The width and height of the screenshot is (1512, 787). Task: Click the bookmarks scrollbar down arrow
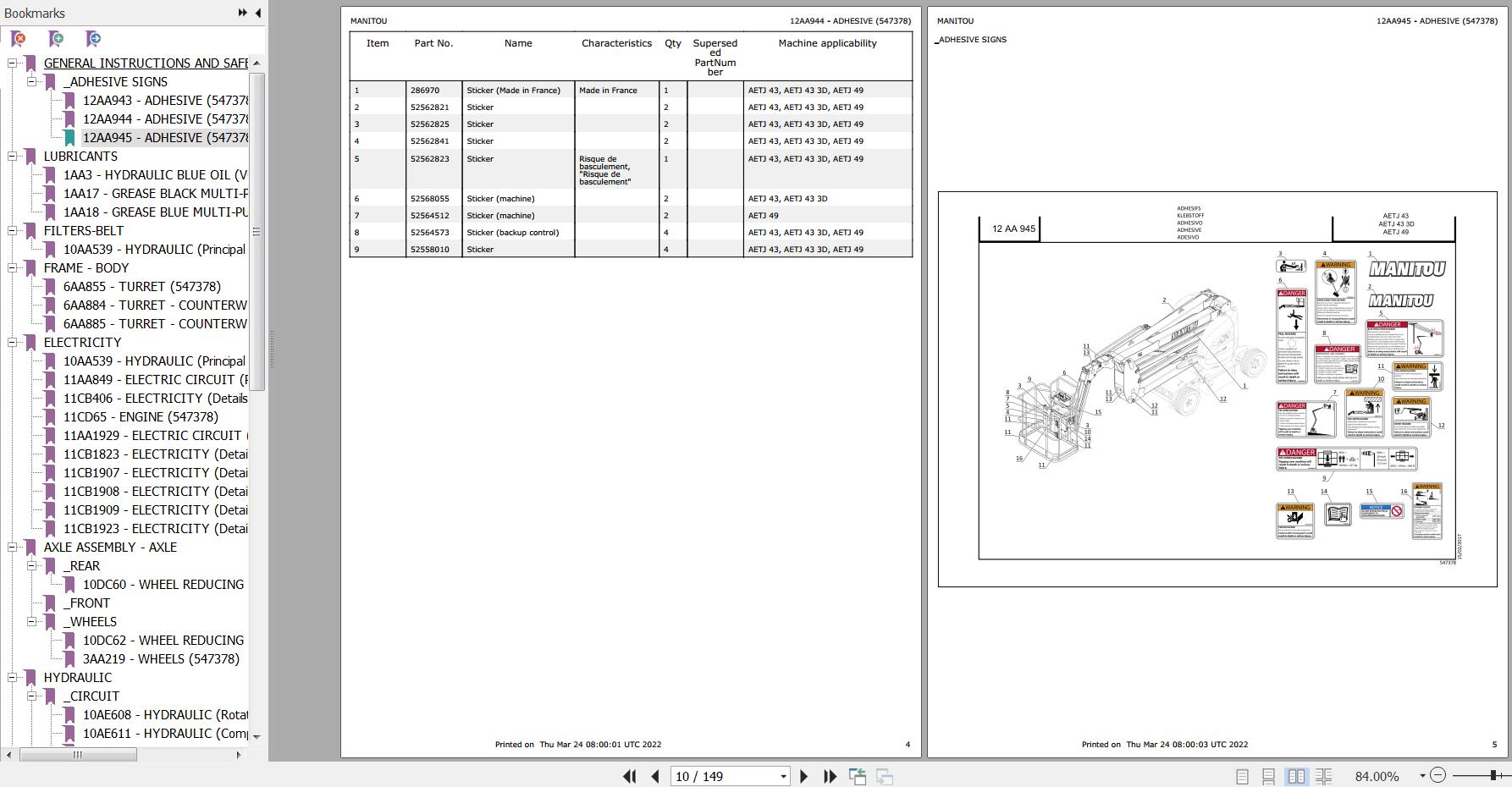tap(257, 737)
